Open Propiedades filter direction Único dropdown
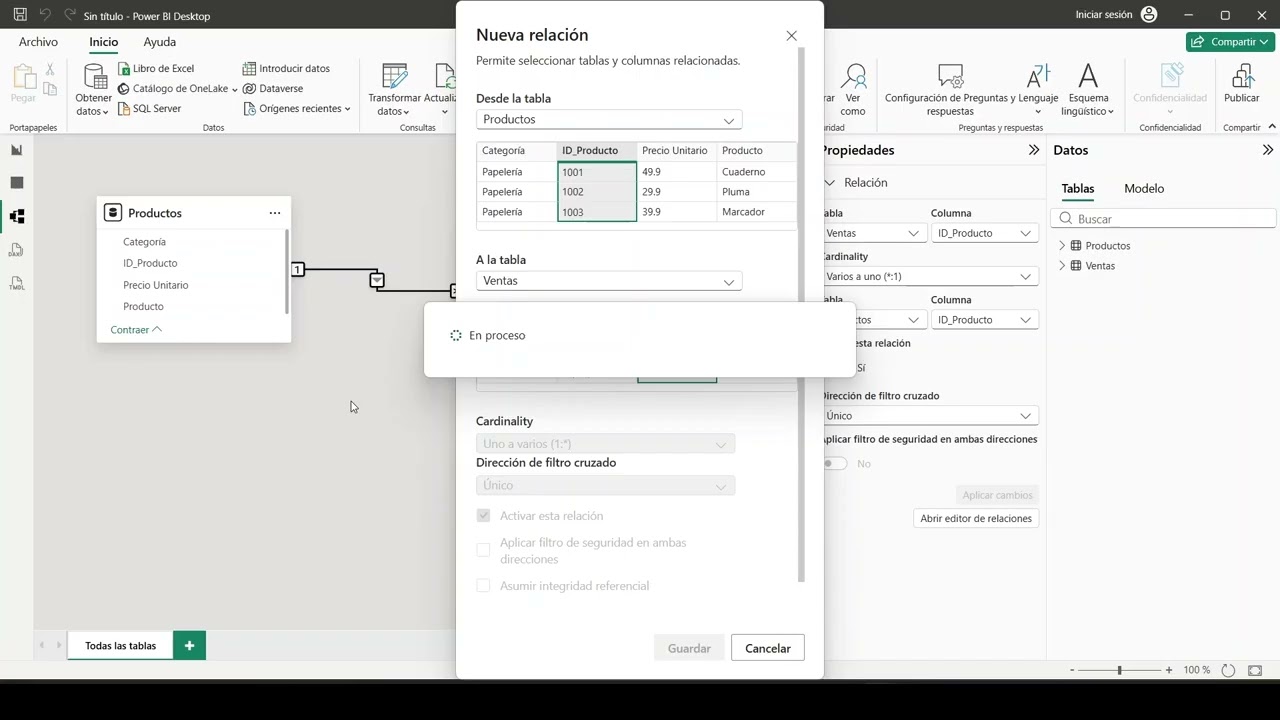Image resolution: width=1280 pixels, height=720 pixels. click(x=929, y=415)
